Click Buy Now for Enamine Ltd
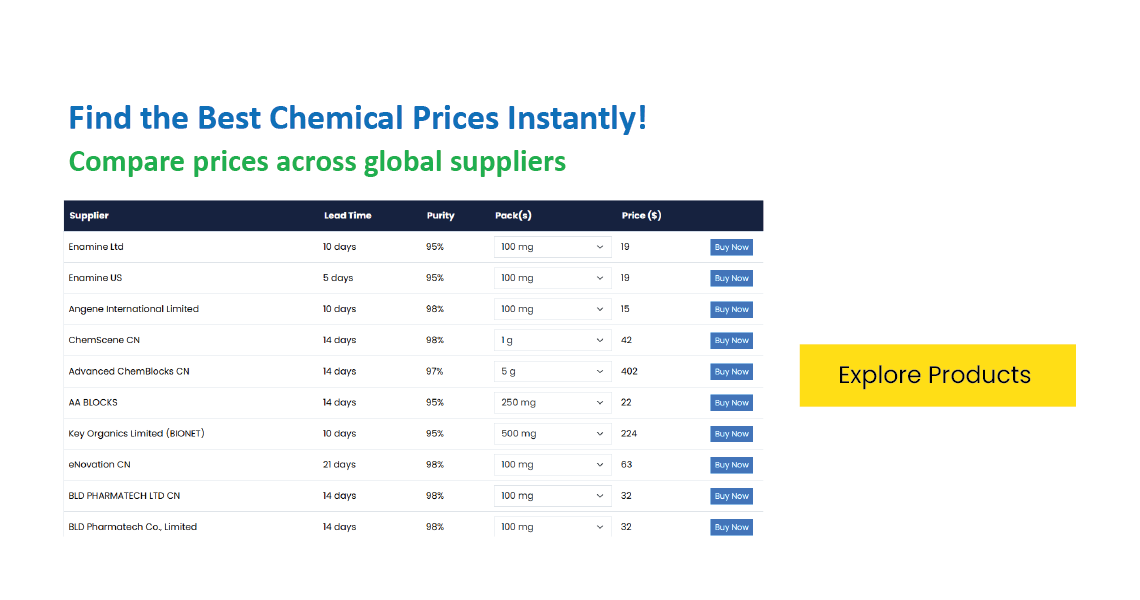This screenshot has width=1140, height=600. point(731,247)
